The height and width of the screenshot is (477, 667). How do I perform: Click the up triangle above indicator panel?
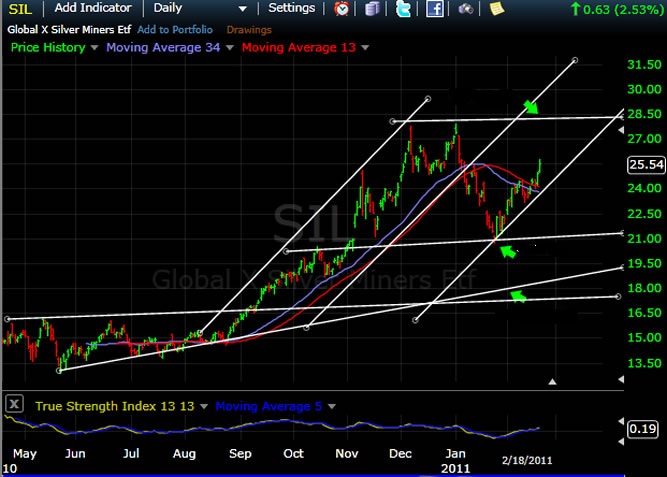[x=553, y=381]
